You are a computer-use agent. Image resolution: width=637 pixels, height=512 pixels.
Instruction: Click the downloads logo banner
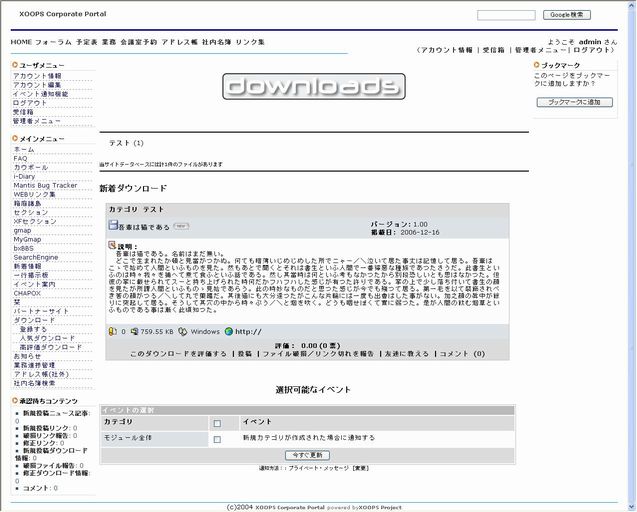(313, 87)
